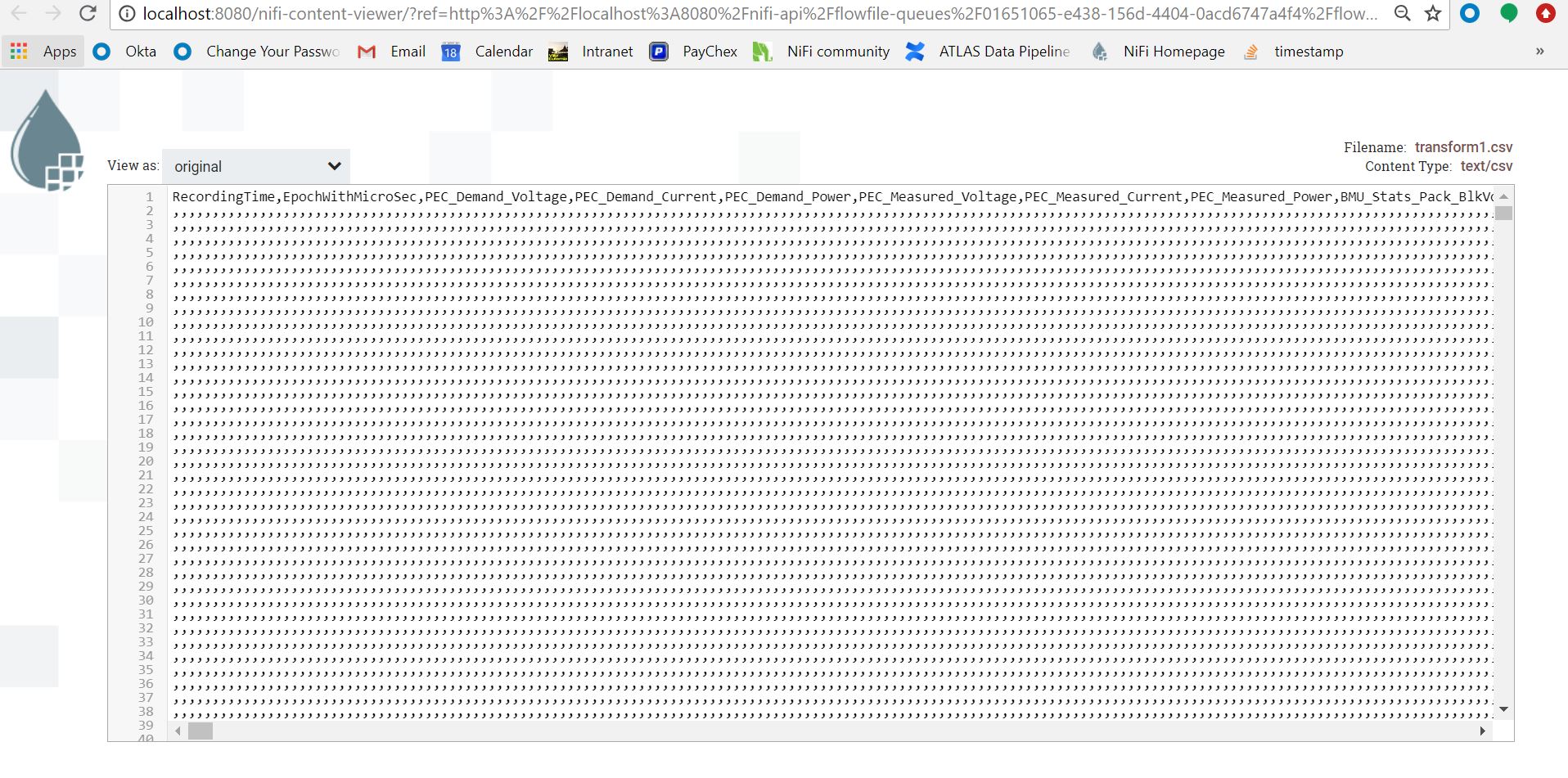This screenshot has height=778, width=1568.
Task: Open the Okta bookmark icon
Action: [101, 51]
